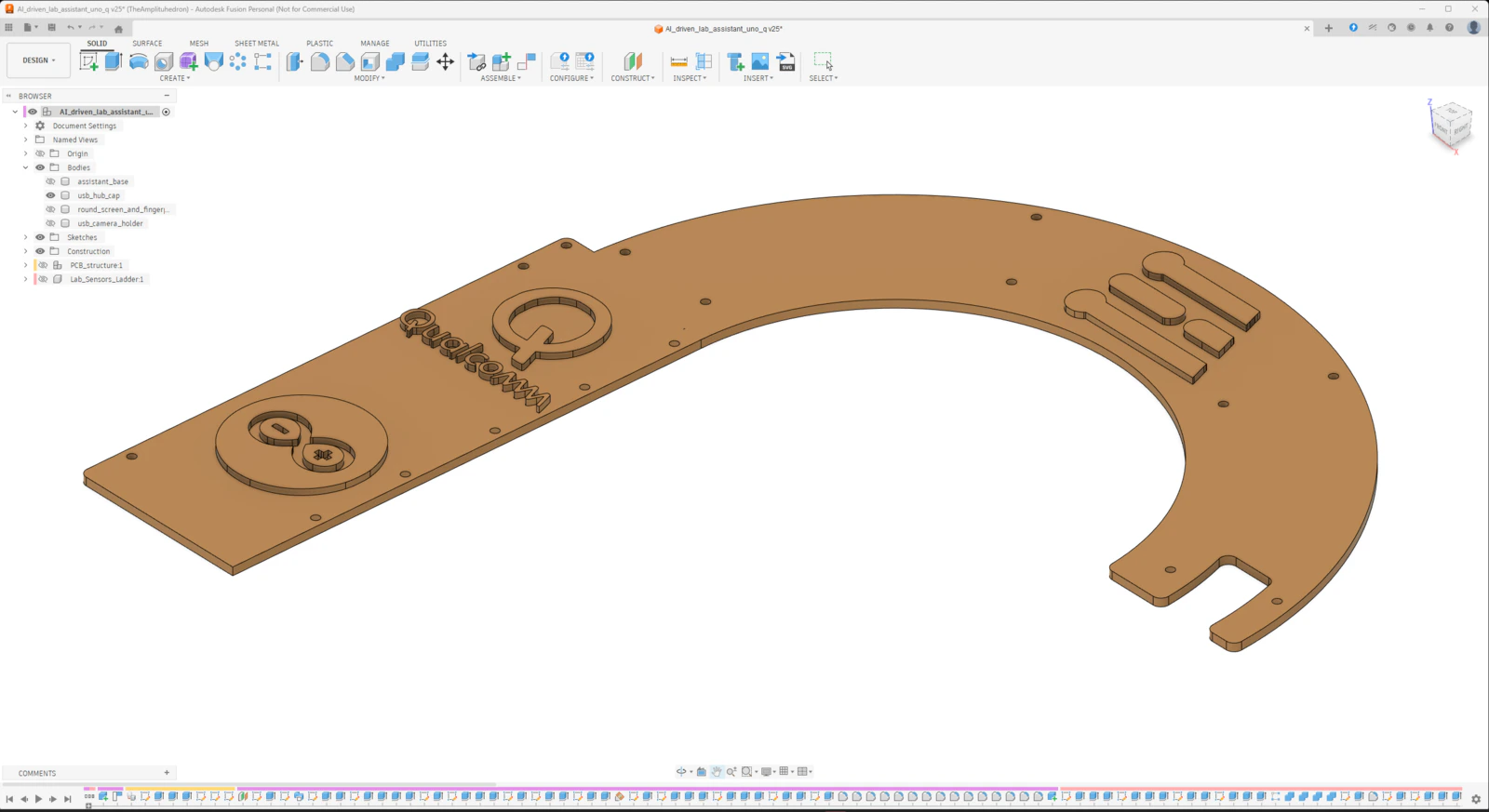This screenshot has width=1489, height=812.
Task: Show the assistant_base body
Action: point(50,181)
